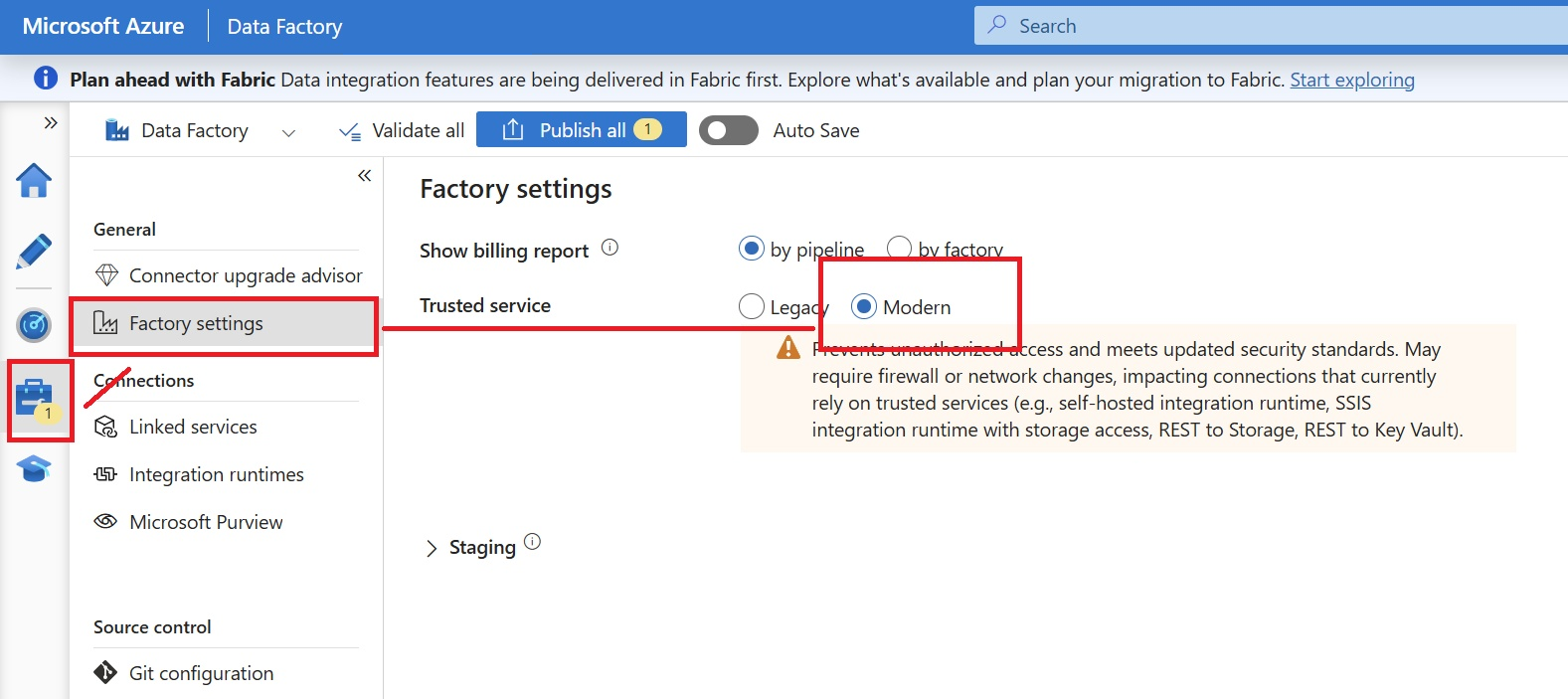Click the Trusted service label
This screenshot has height=699, width=1568.
click(x=485, y=305)
